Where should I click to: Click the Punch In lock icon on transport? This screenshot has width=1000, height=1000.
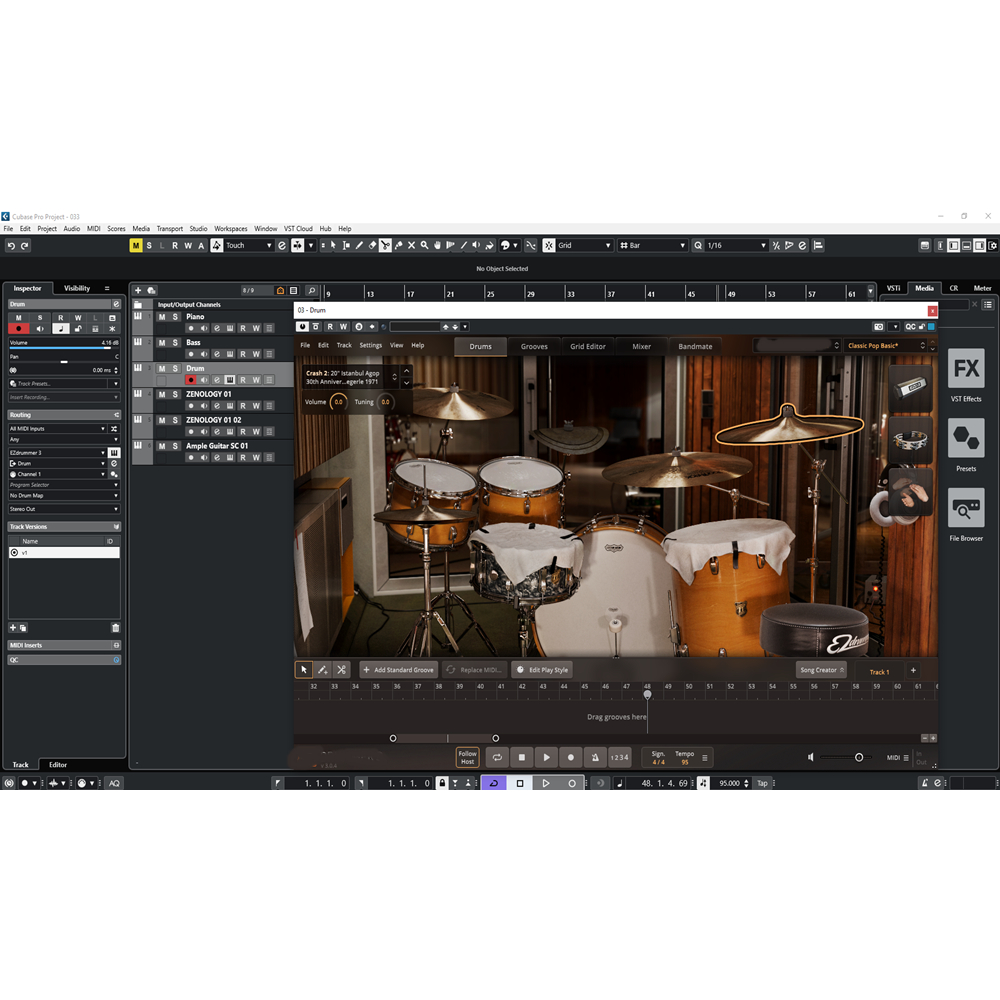coord(442,783)
